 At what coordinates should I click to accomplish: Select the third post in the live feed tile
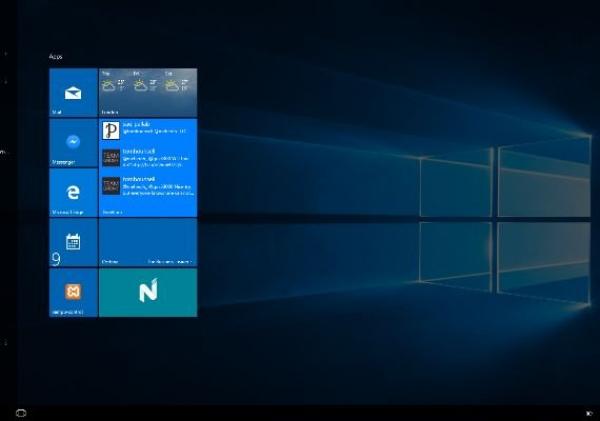point(148,187)
